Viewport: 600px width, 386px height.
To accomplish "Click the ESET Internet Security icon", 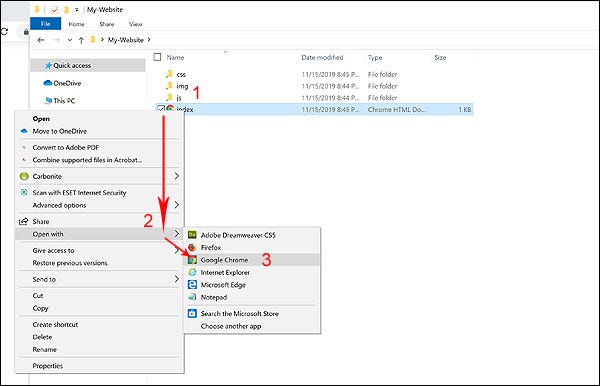I will pyautogui.click(x=24, y=192).
